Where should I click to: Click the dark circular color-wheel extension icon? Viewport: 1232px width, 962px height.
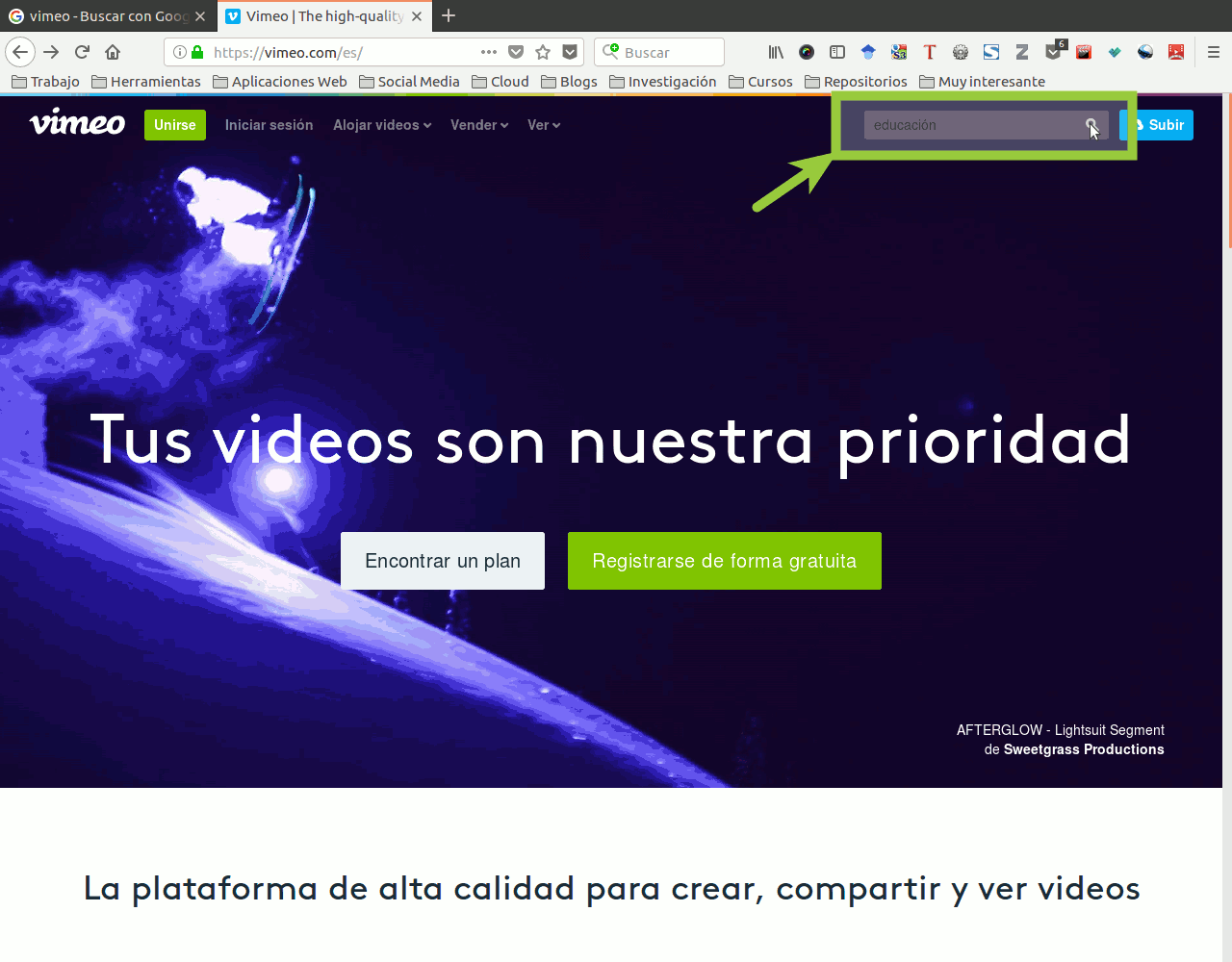click(807, 52)
